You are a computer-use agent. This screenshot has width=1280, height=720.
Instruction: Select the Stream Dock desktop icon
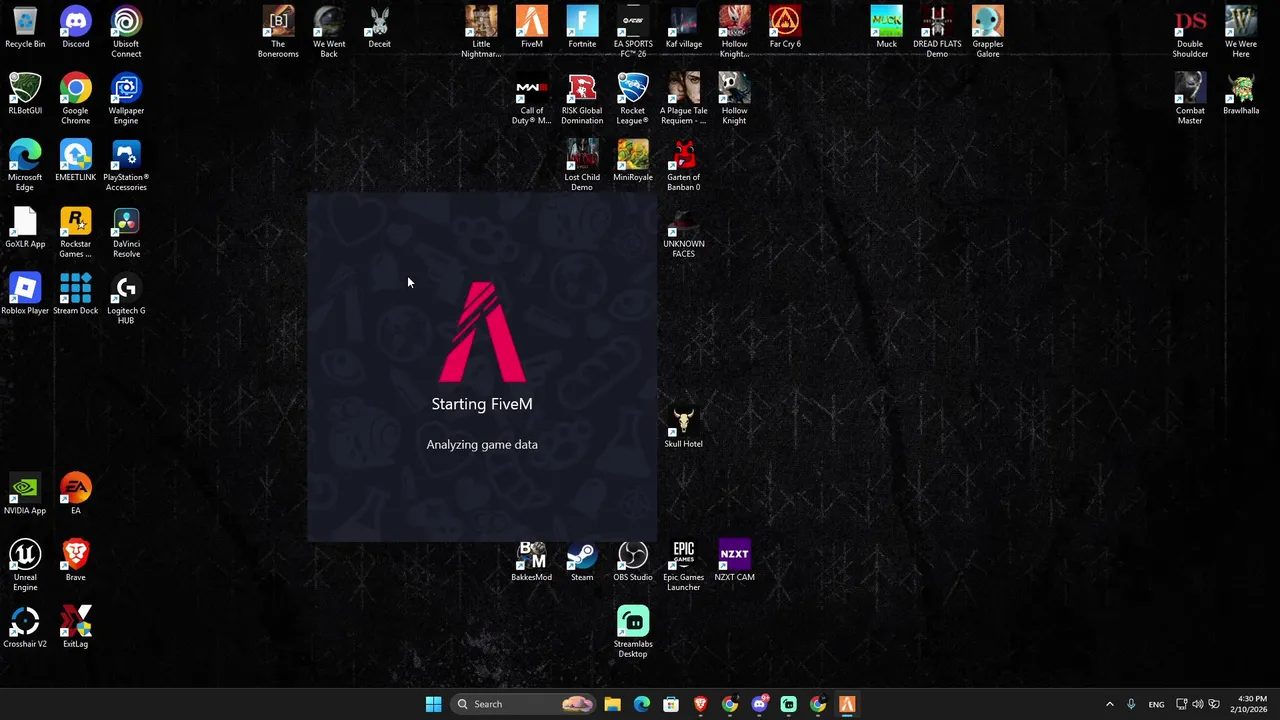click(x=75, y=295)
